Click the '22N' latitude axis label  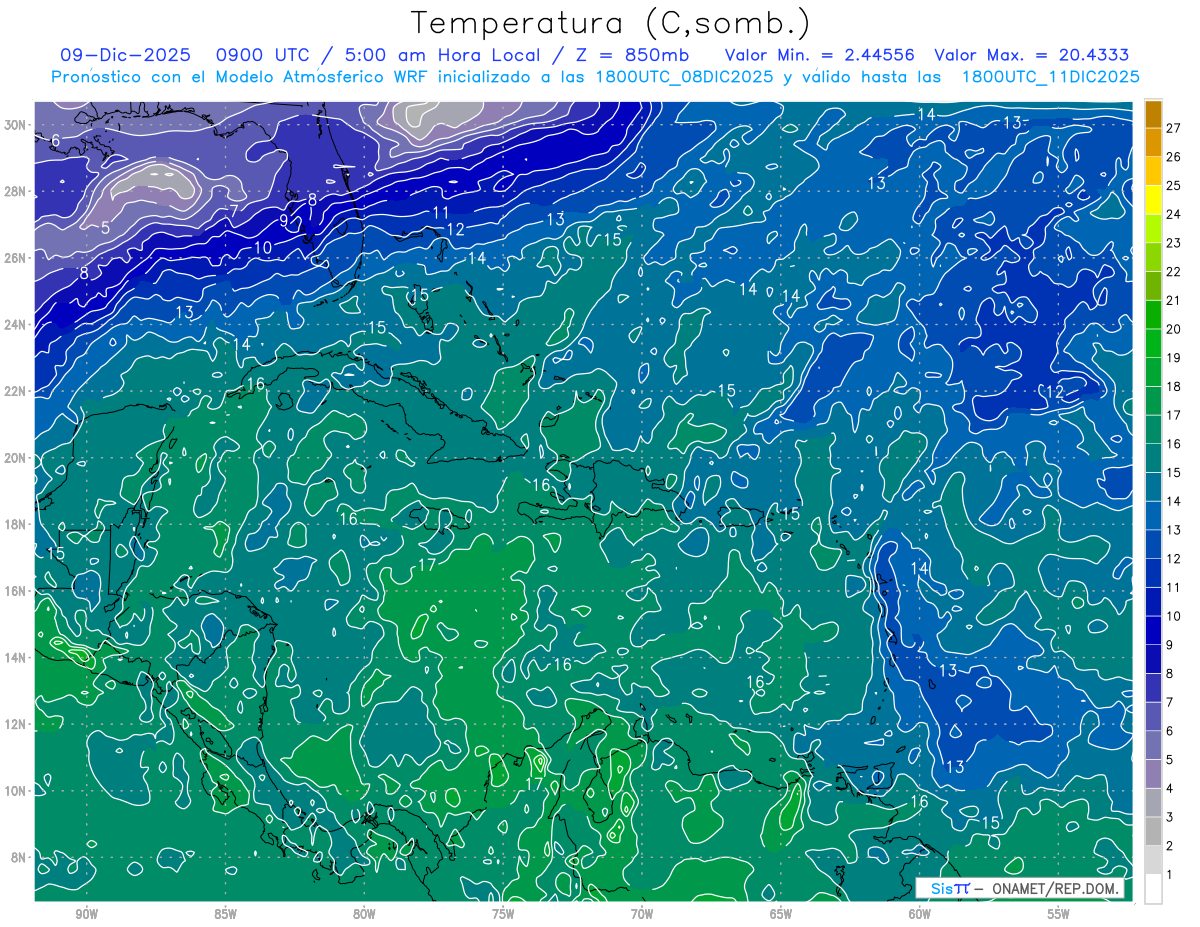(16, 391)
